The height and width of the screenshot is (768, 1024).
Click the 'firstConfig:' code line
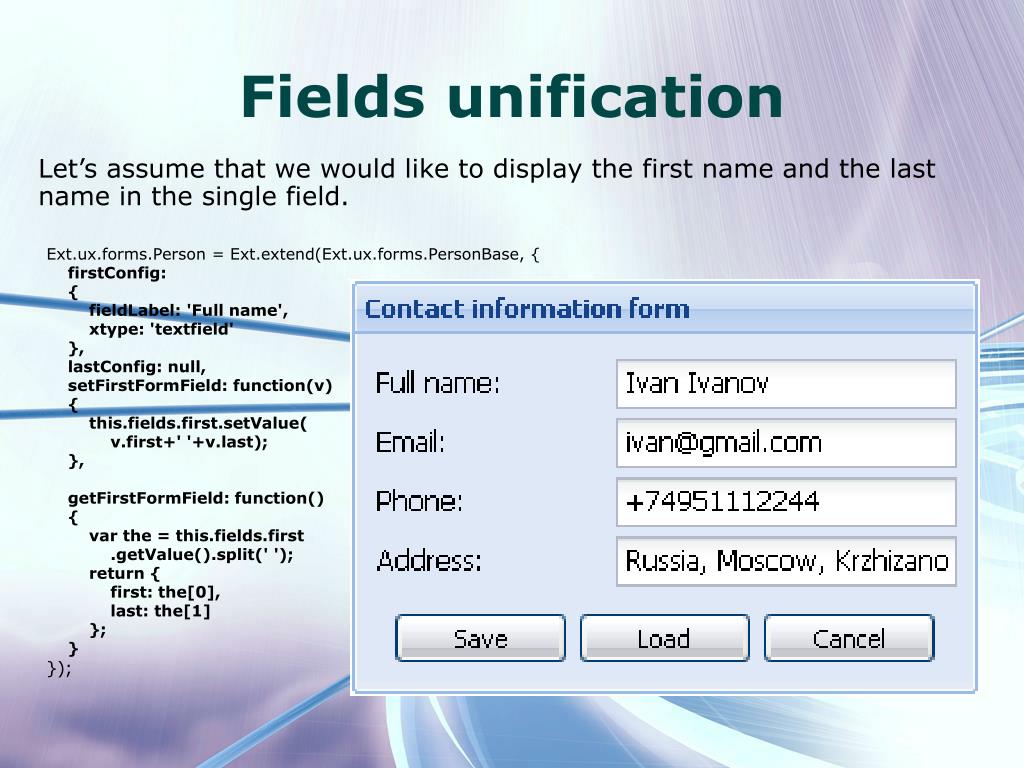(117, 273)
